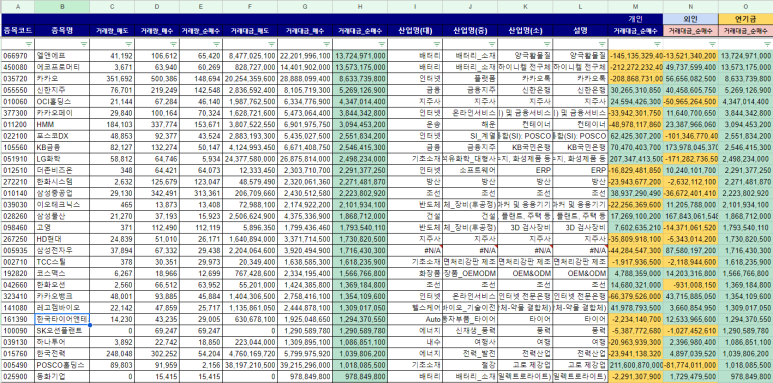Select column B header letter
This screenshot has width=773, height=383.
62,6
